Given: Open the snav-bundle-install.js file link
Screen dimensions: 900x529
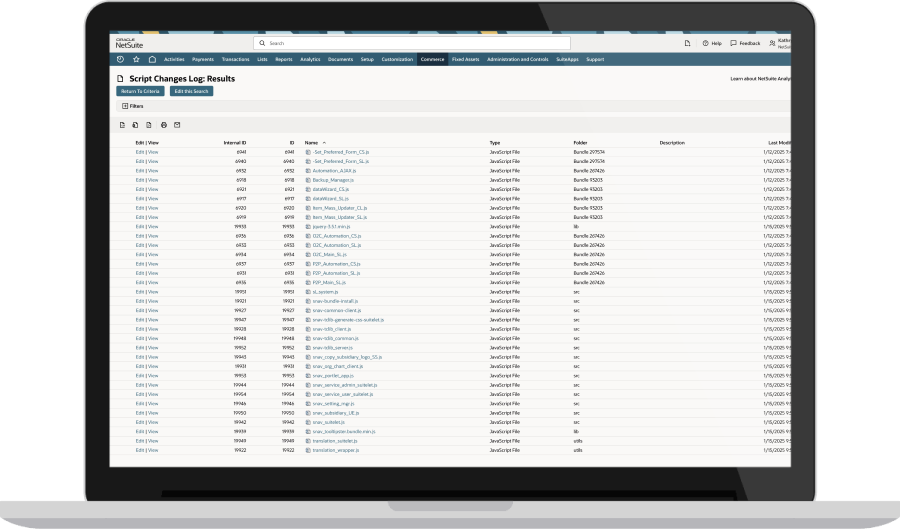Looking at the screenshot, I should (x=335, y=301).
